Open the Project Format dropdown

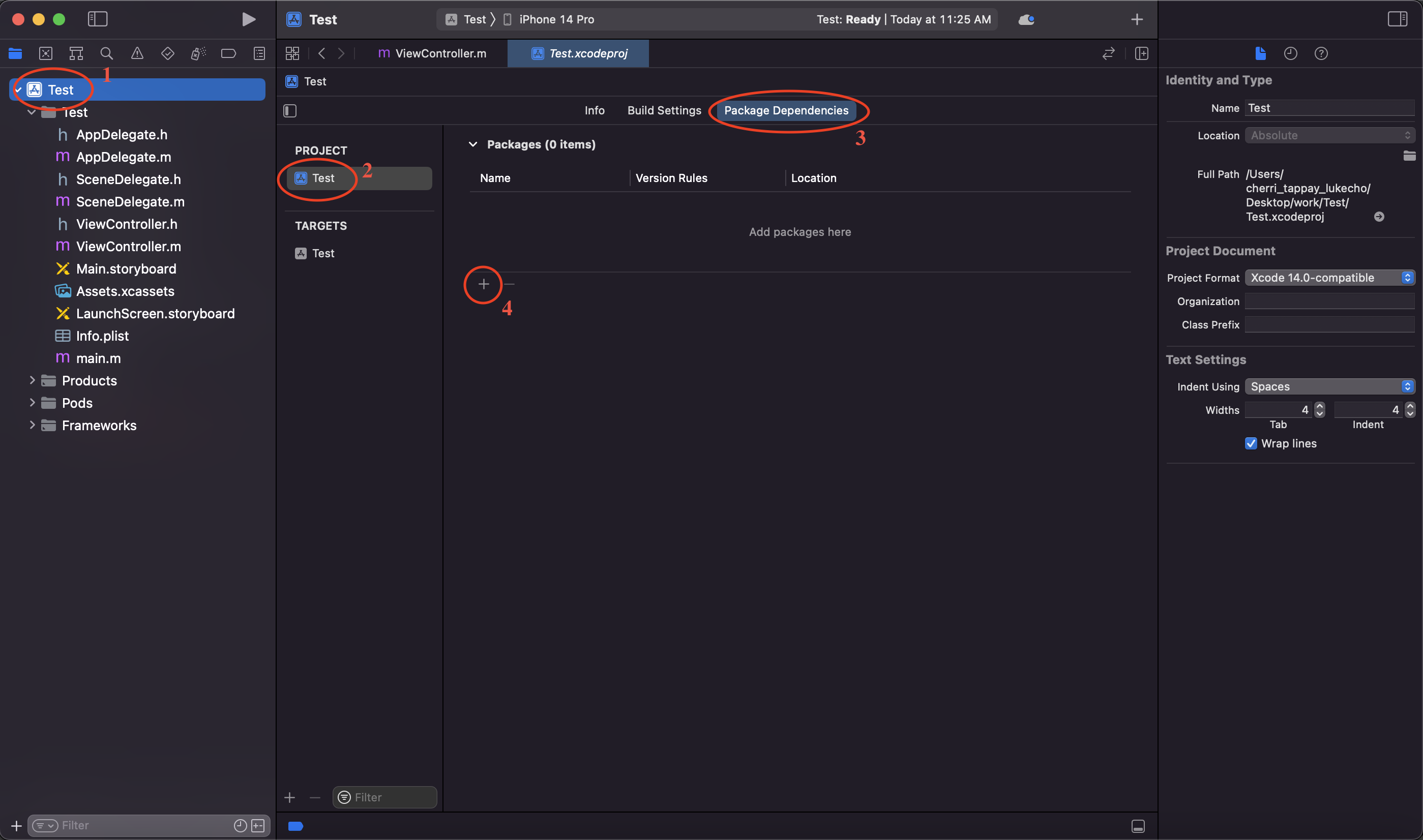1329,277
